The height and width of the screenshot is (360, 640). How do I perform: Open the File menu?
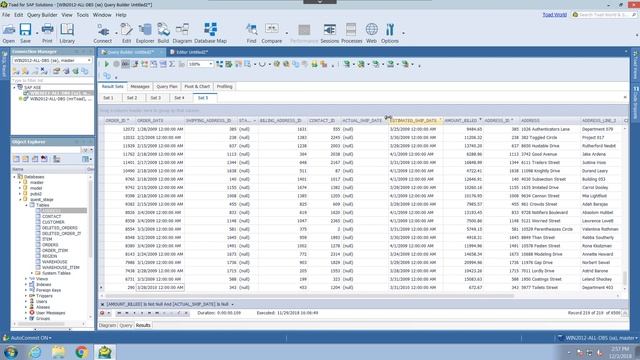(6, 15)
